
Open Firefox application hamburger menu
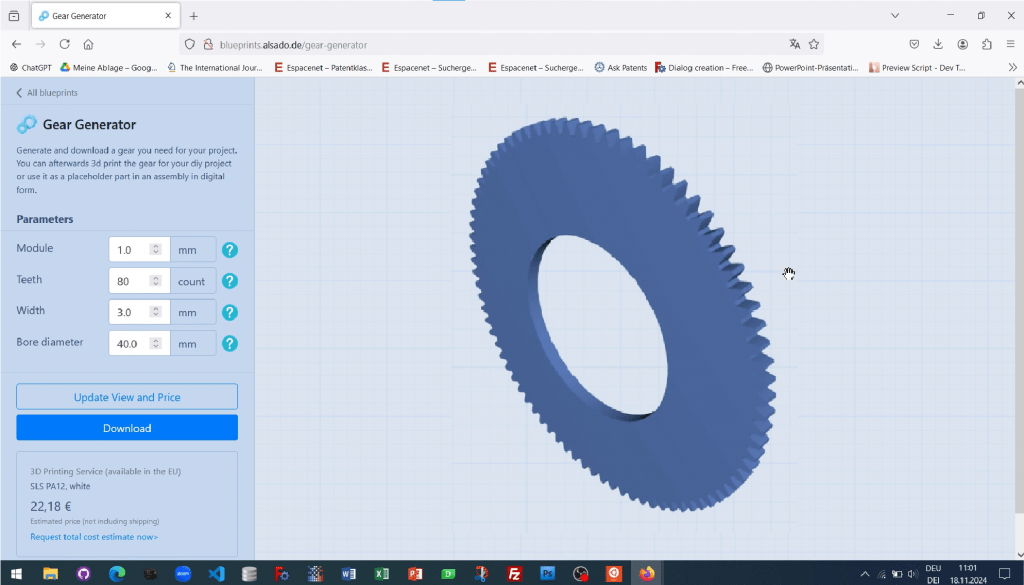[1010, 44]
